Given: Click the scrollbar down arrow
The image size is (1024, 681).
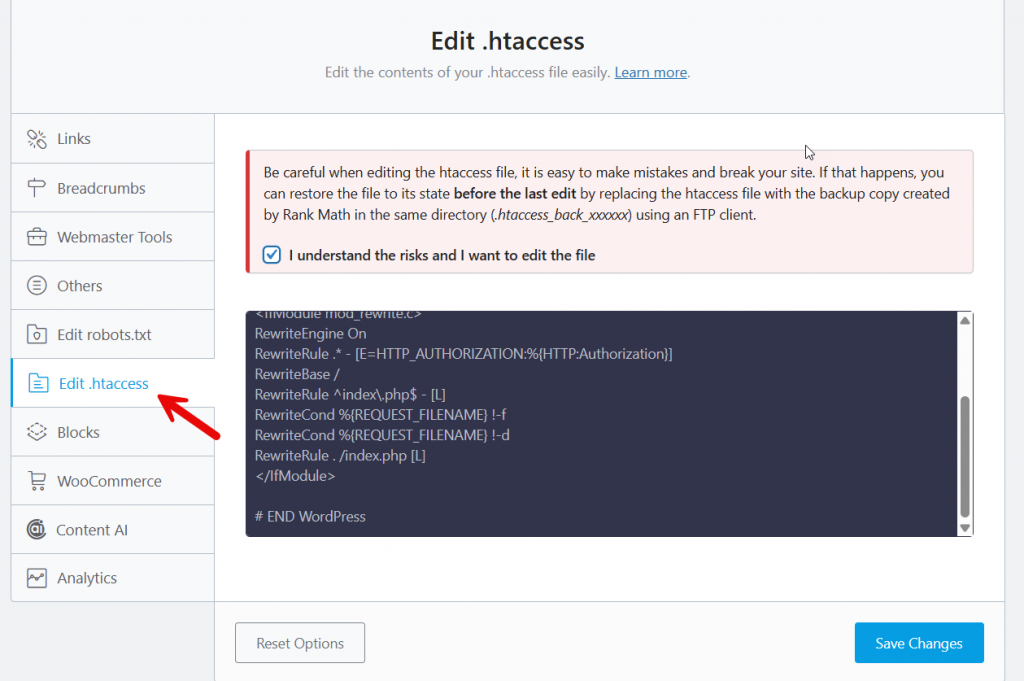Looking at the screenshot, I should tap(964, 527).
